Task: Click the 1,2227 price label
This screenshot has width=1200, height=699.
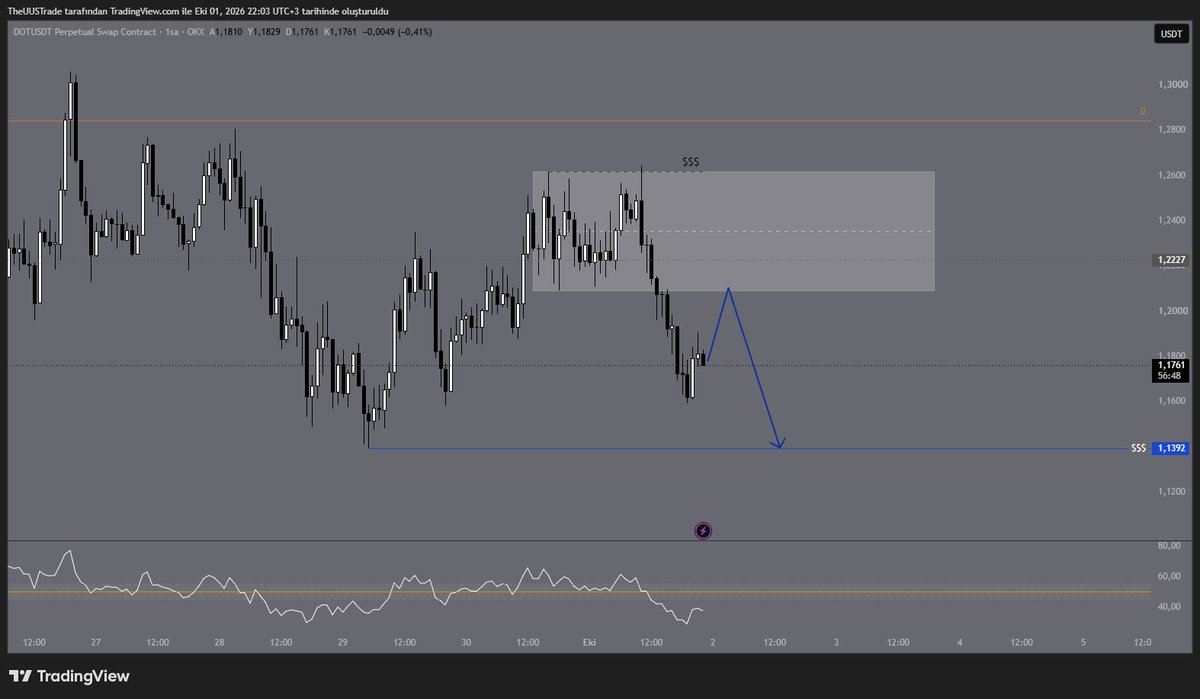Action: (x=1170, y=260)
